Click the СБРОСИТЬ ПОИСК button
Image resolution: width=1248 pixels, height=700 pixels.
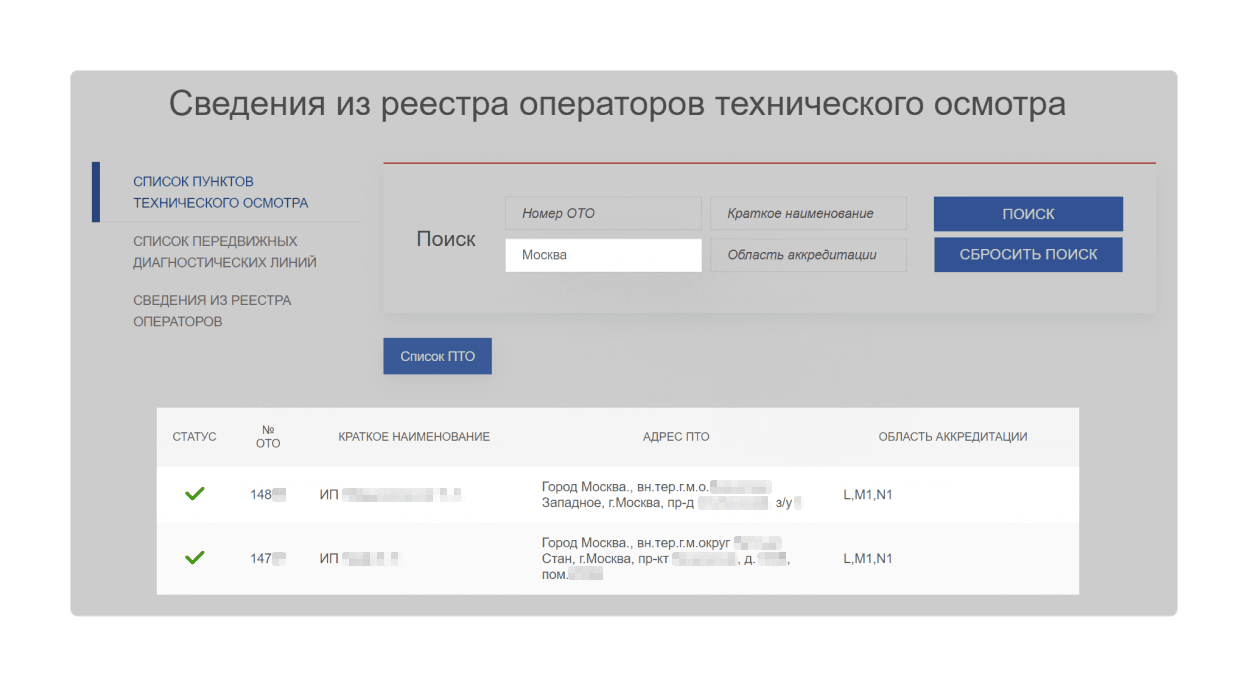click(x=1028, y=254)
